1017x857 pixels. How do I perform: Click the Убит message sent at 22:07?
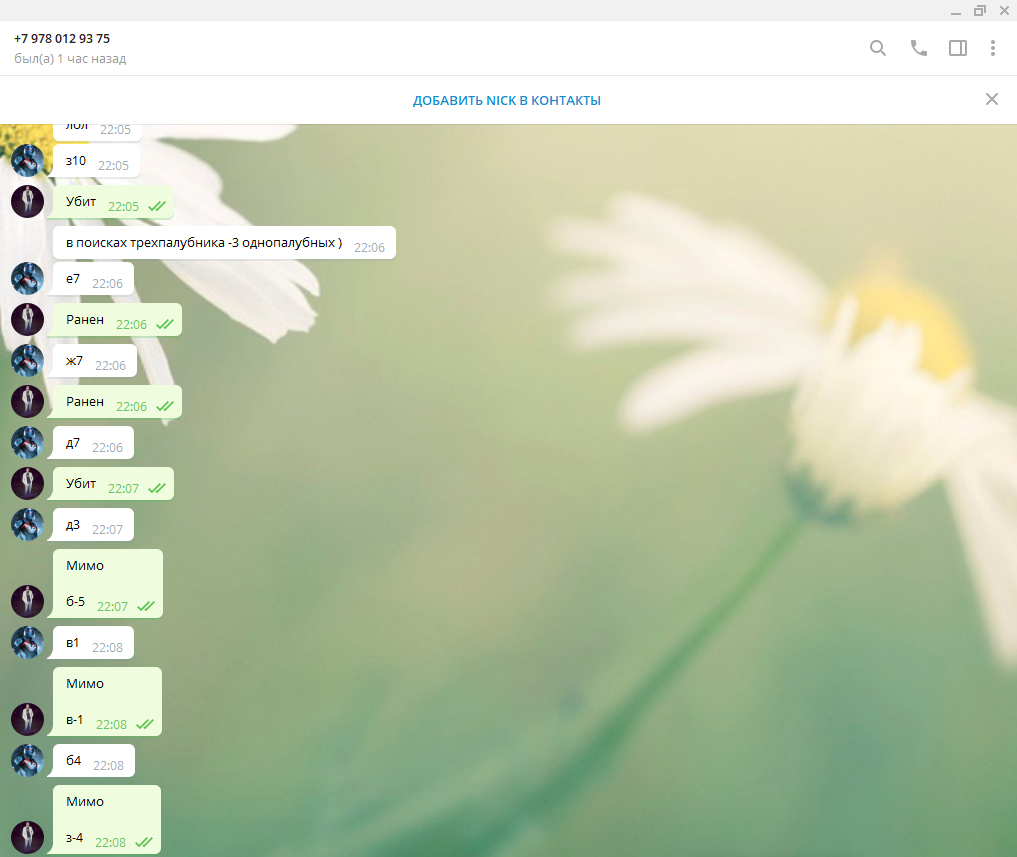(x=113, y=484)
